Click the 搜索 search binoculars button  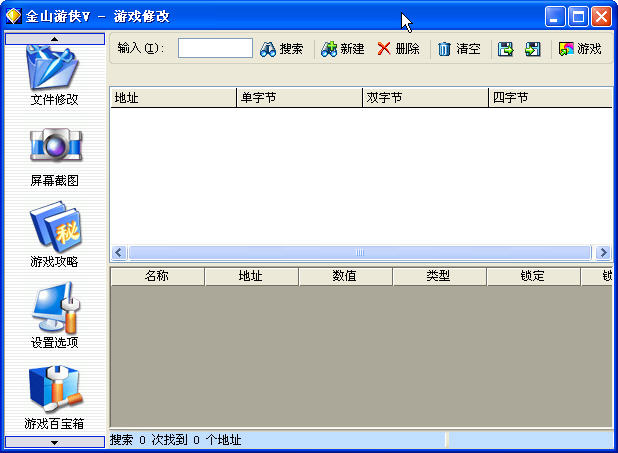coord(281,49)
